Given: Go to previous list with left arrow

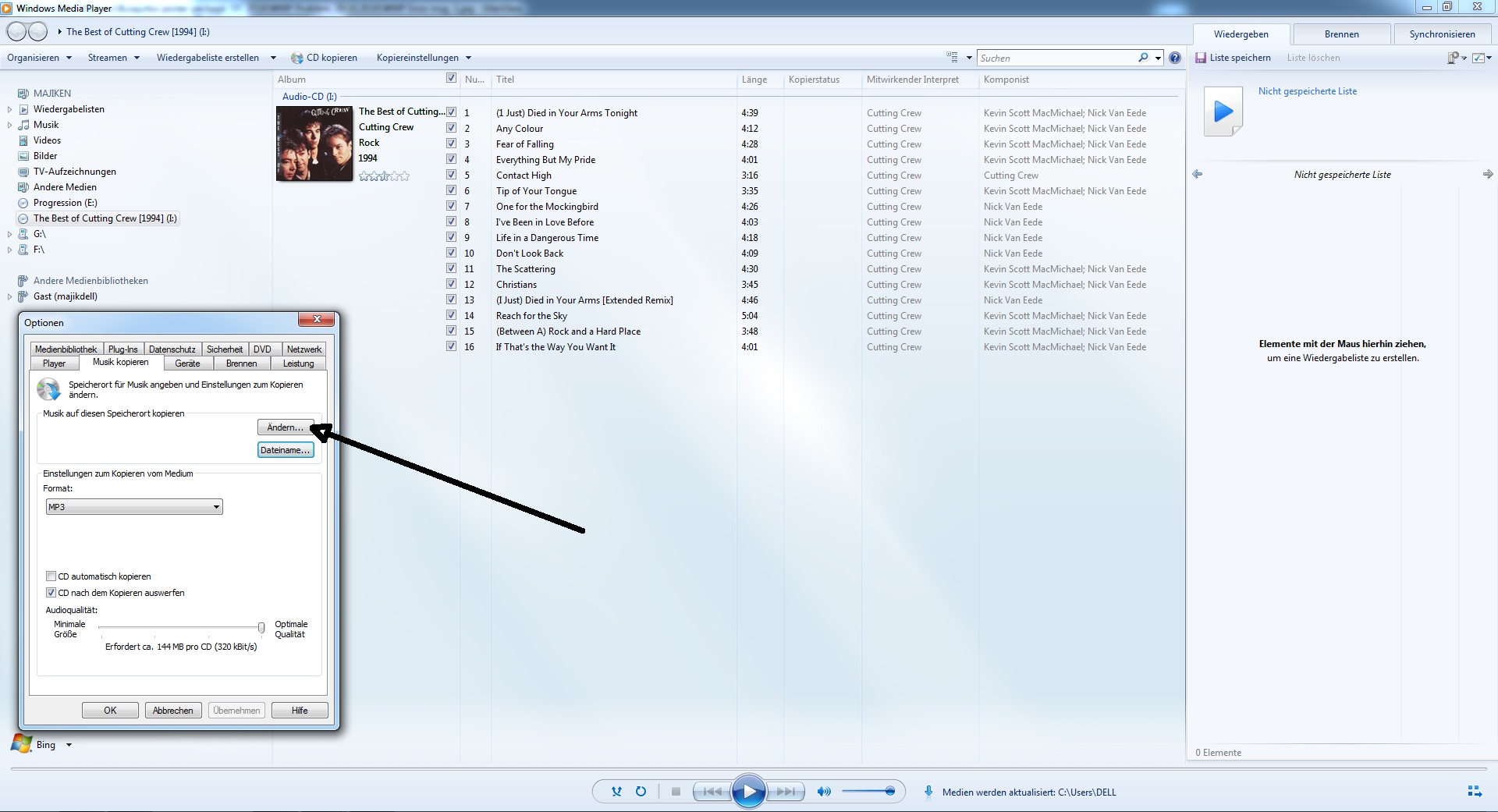Looking at the screenshot, I should (1198, 175).
